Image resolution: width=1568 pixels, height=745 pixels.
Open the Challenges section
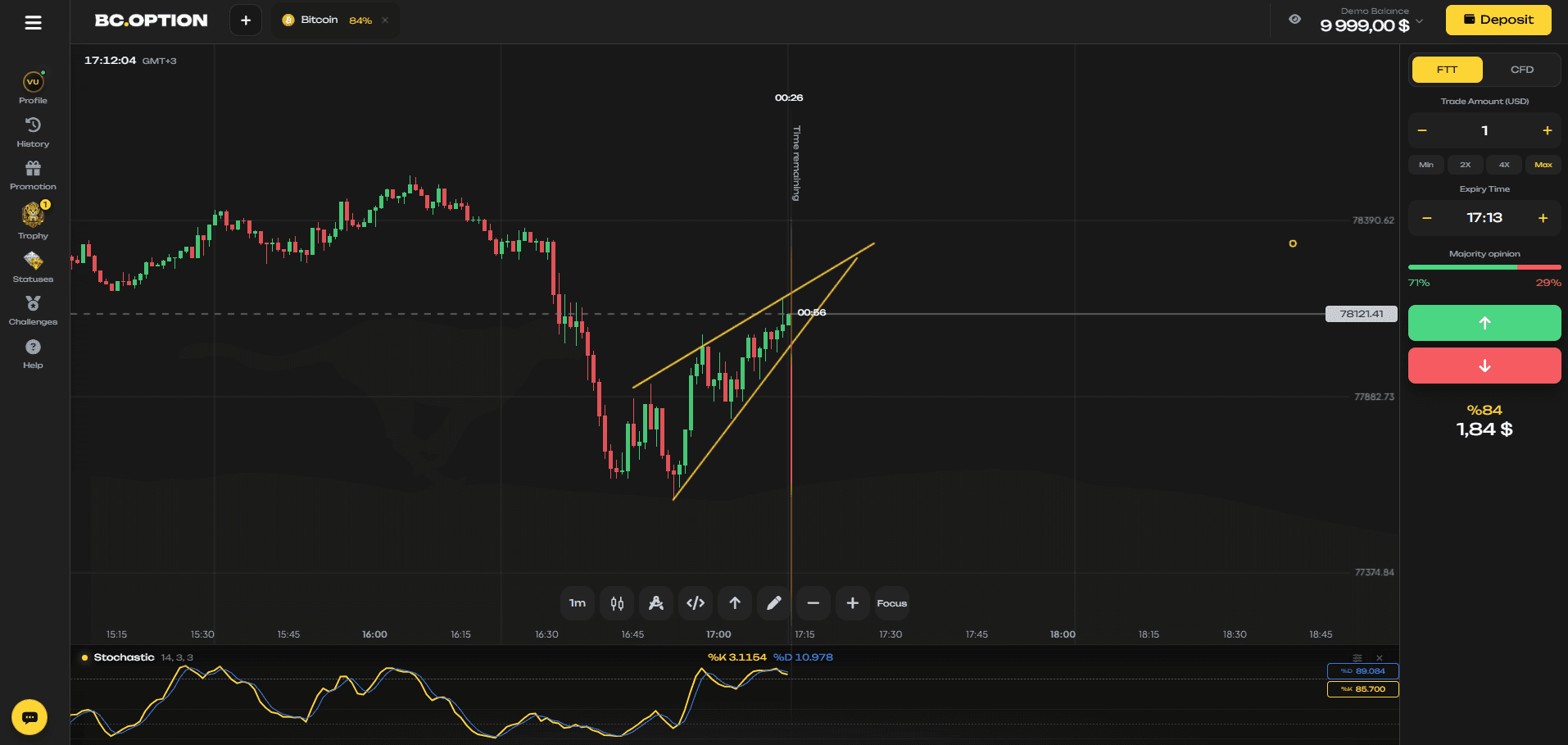33,311
